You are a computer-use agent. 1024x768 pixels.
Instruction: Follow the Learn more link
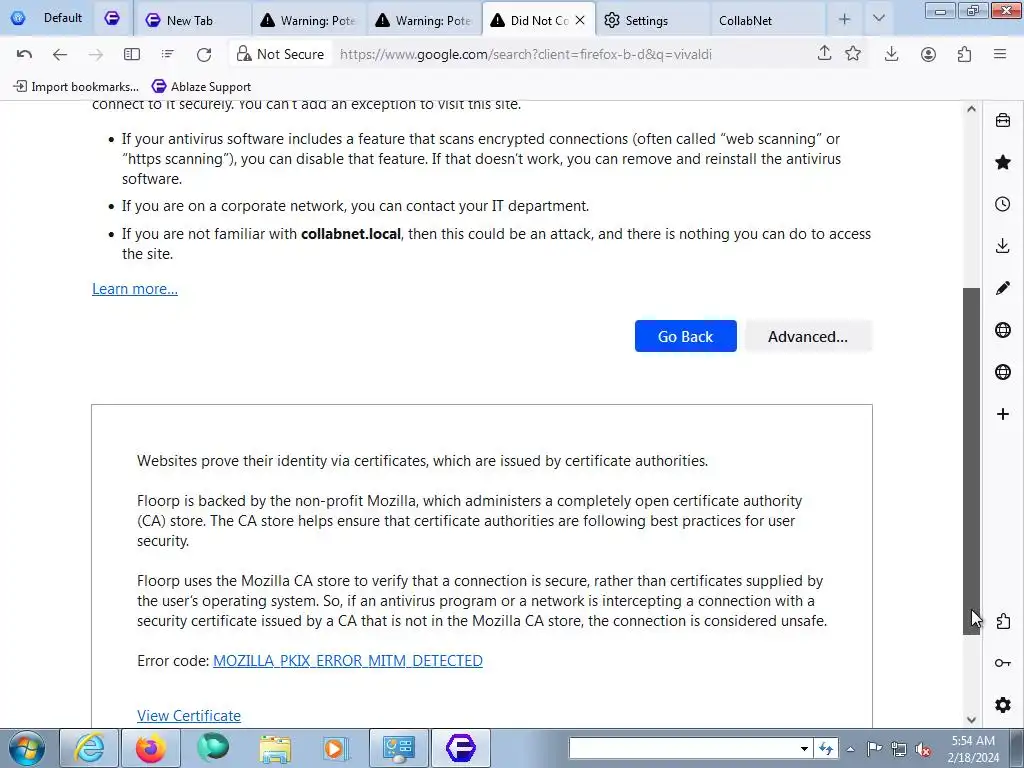pyautogui.click(x=135, y=289)
